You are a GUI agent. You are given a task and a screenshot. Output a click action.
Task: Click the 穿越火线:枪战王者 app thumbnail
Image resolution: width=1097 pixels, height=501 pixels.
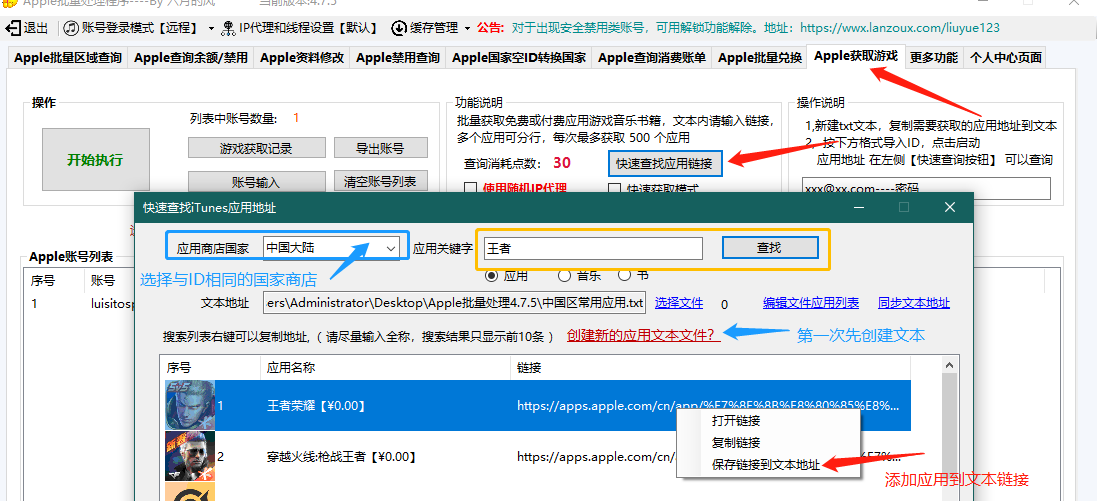(190, 456)
